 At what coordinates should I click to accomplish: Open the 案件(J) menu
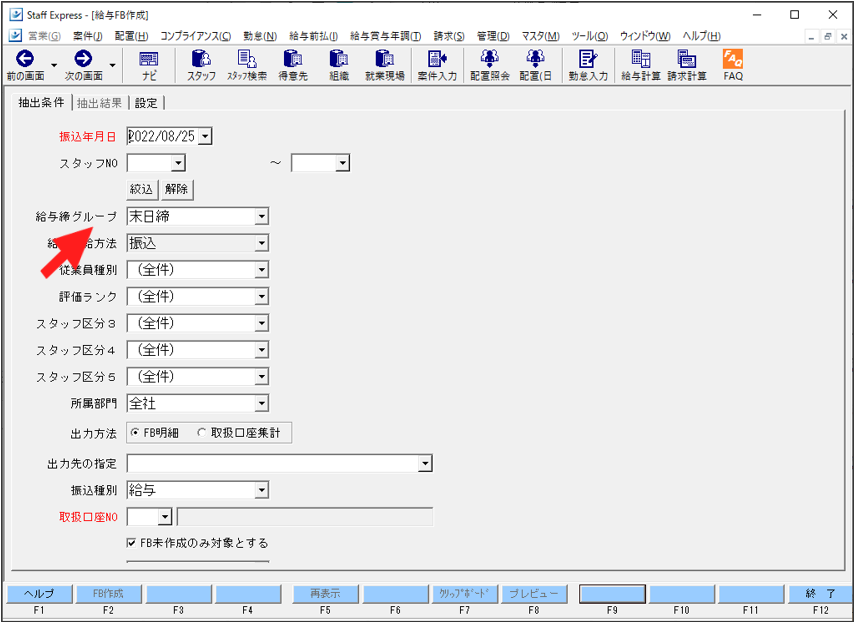point(88,36)
